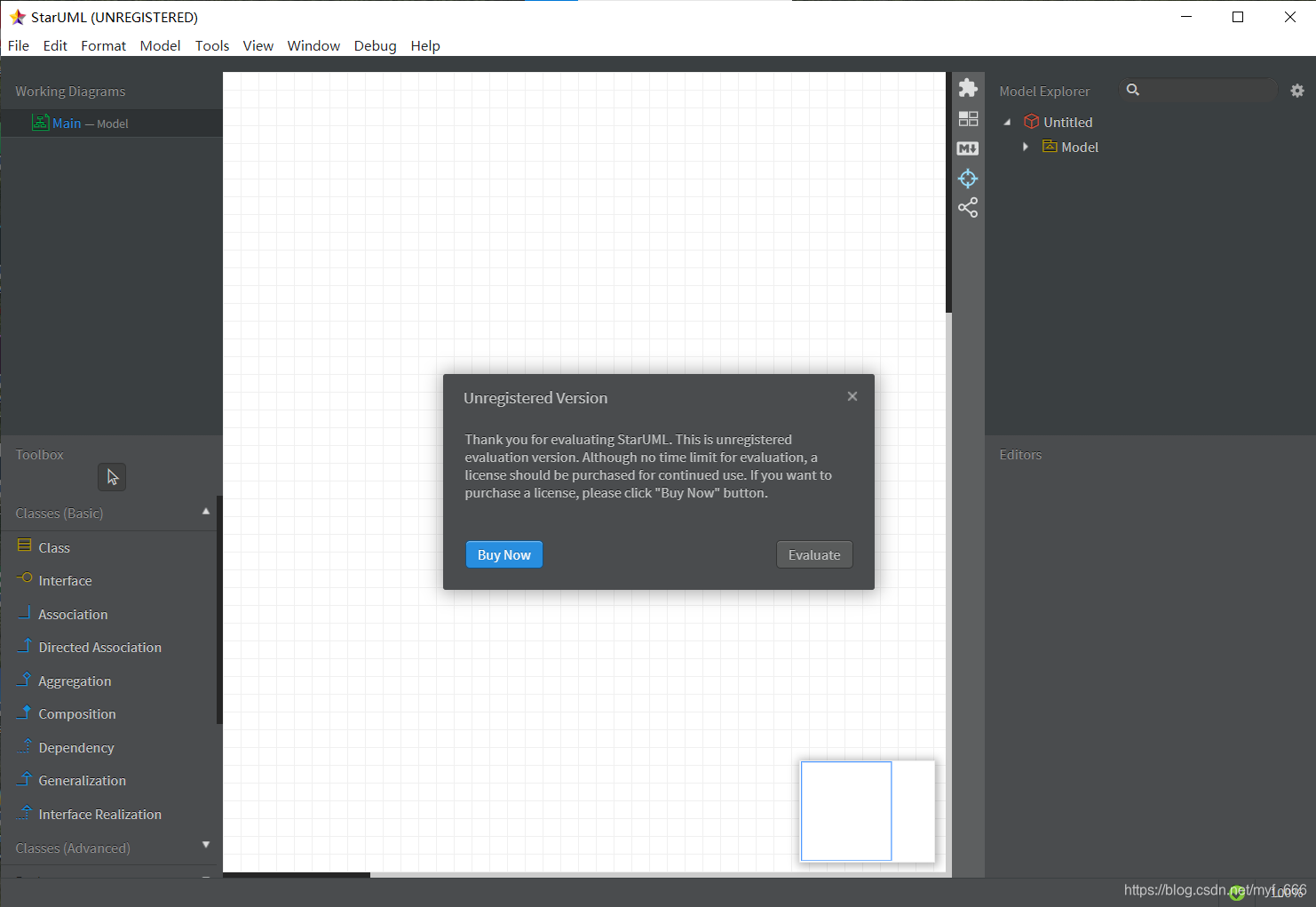The image size is (1316, 907).
Task: Open the Debug menu
Action: (x=375, y=45)
